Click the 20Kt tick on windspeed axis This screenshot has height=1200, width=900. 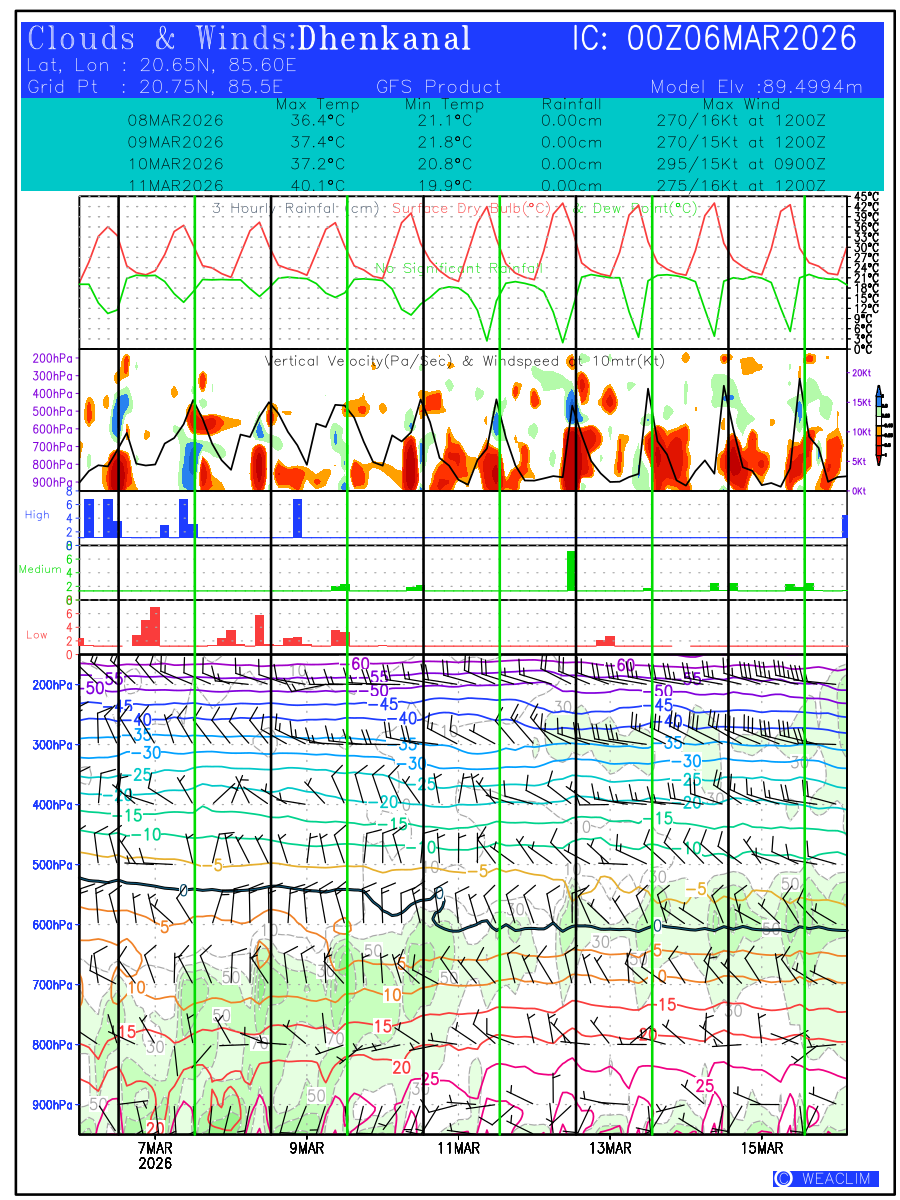862,372
